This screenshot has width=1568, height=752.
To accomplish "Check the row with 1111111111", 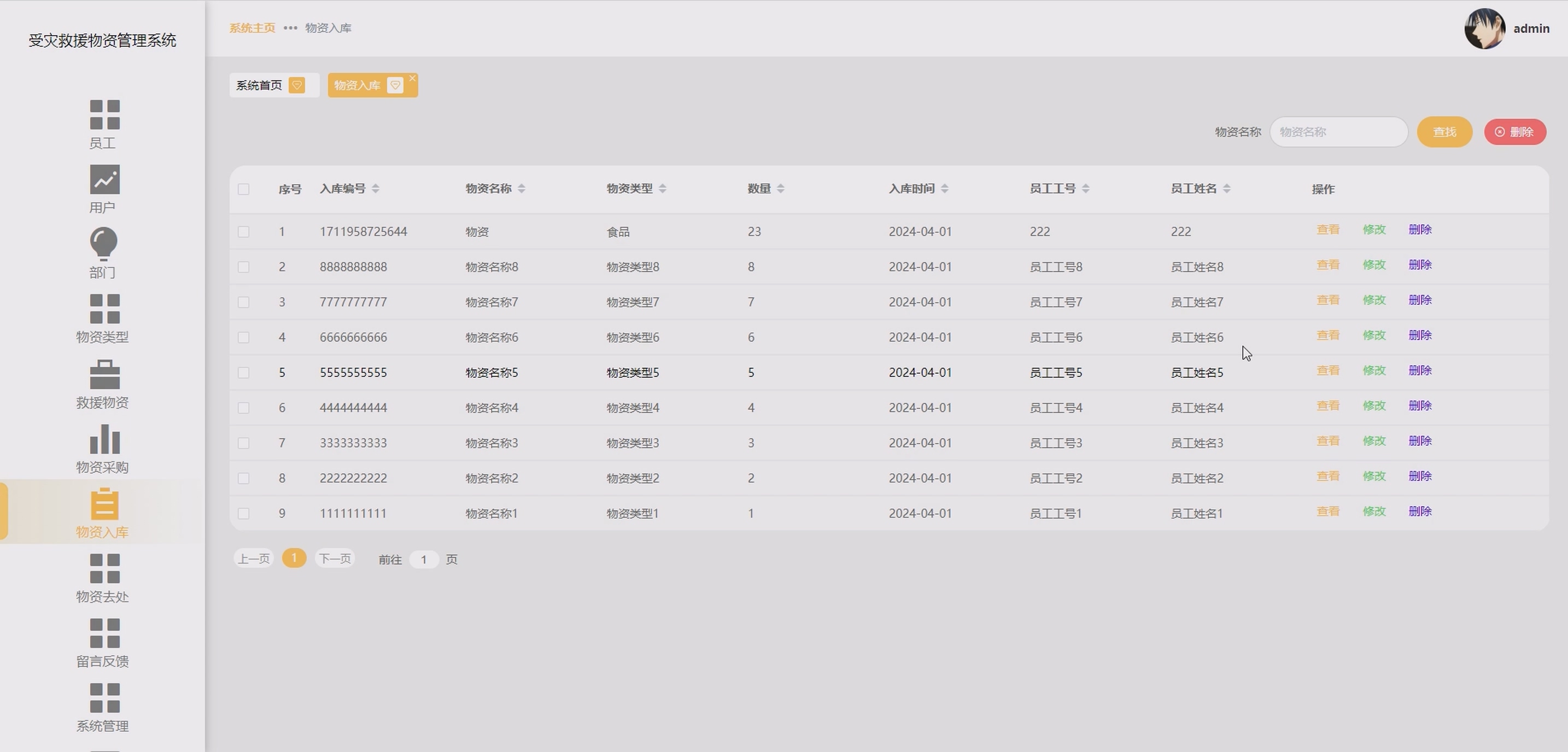I will point(243,514).
